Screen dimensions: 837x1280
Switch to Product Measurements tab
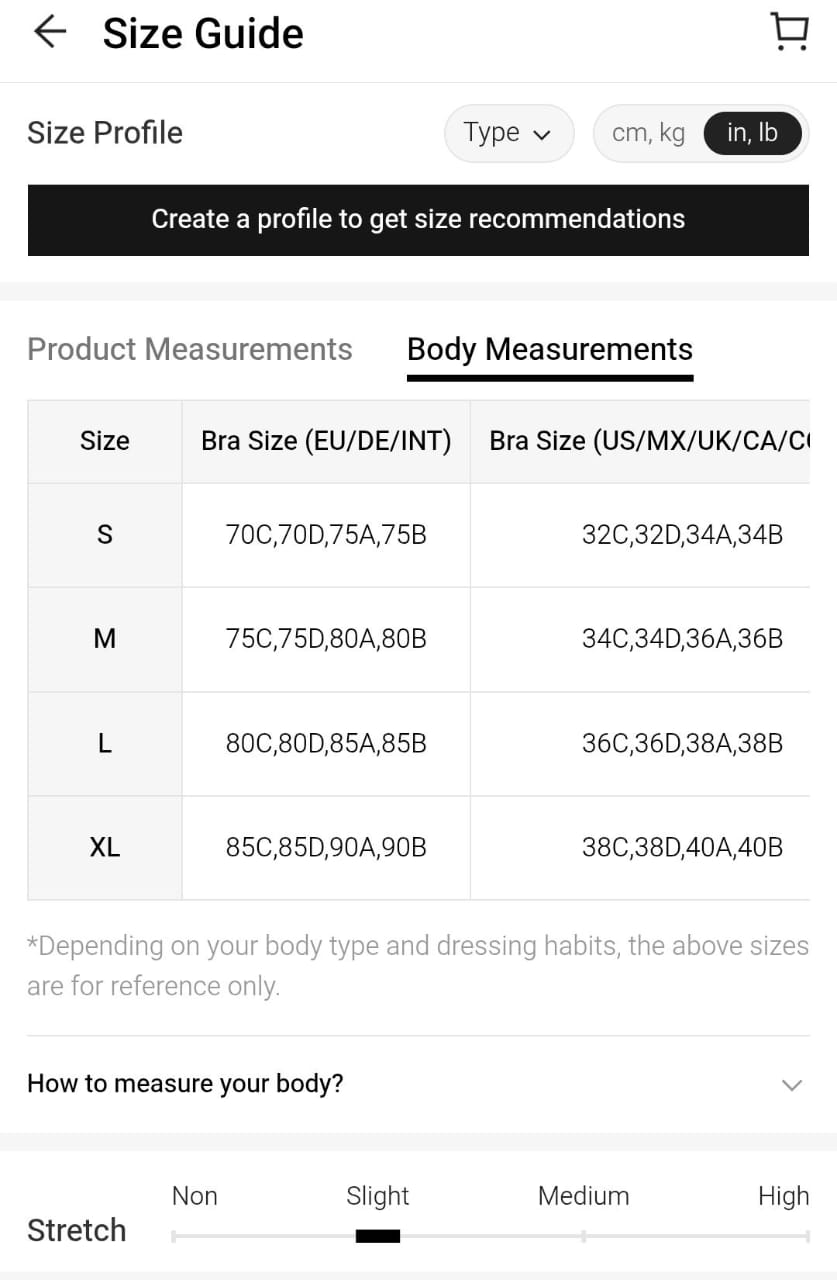(x=190, y=349)
